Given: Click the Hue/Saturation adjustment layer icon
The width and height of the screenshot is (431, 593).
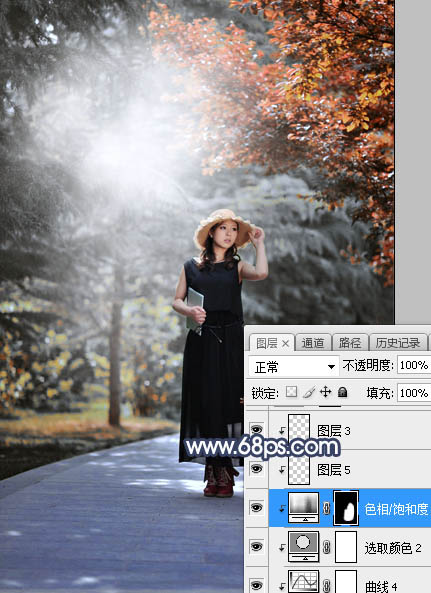Looking at the screenshot, I should (304, 508).
